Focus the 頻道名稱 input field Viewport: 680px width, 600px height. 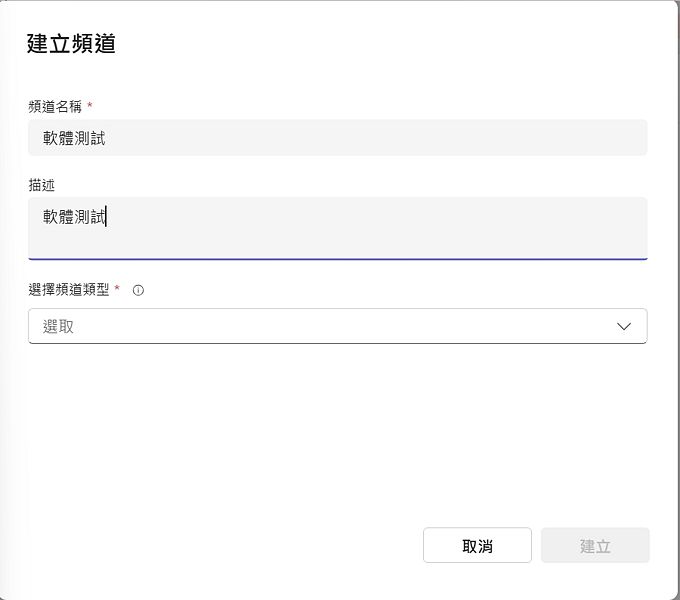[337, 138]
